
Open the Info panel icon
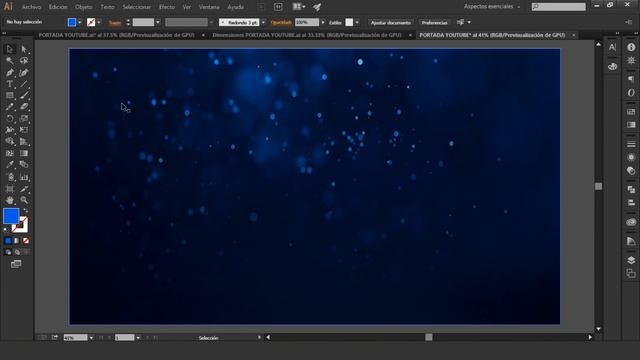coord(631,47)
